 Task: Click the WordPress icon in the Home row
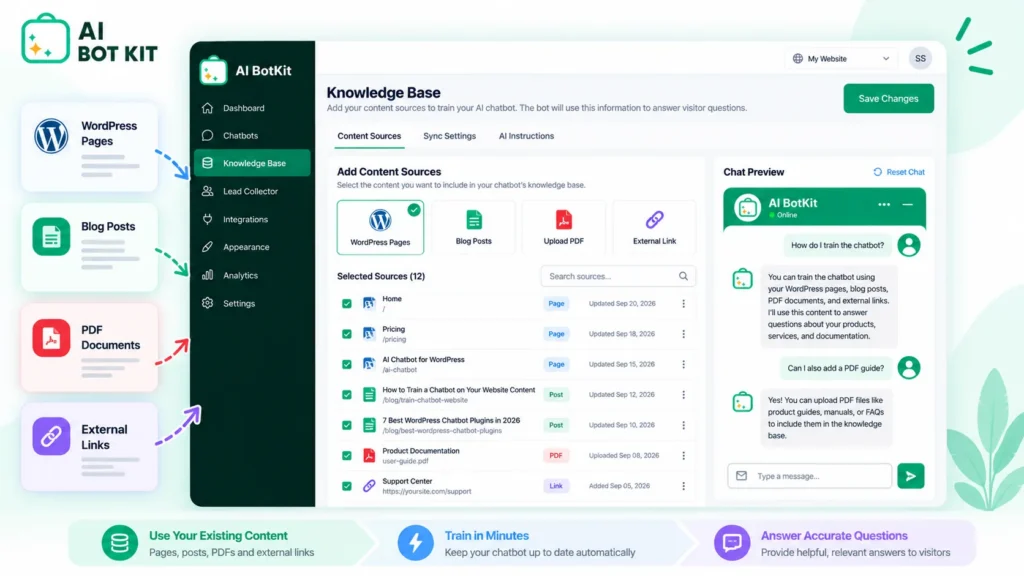[x=369, y=303]
